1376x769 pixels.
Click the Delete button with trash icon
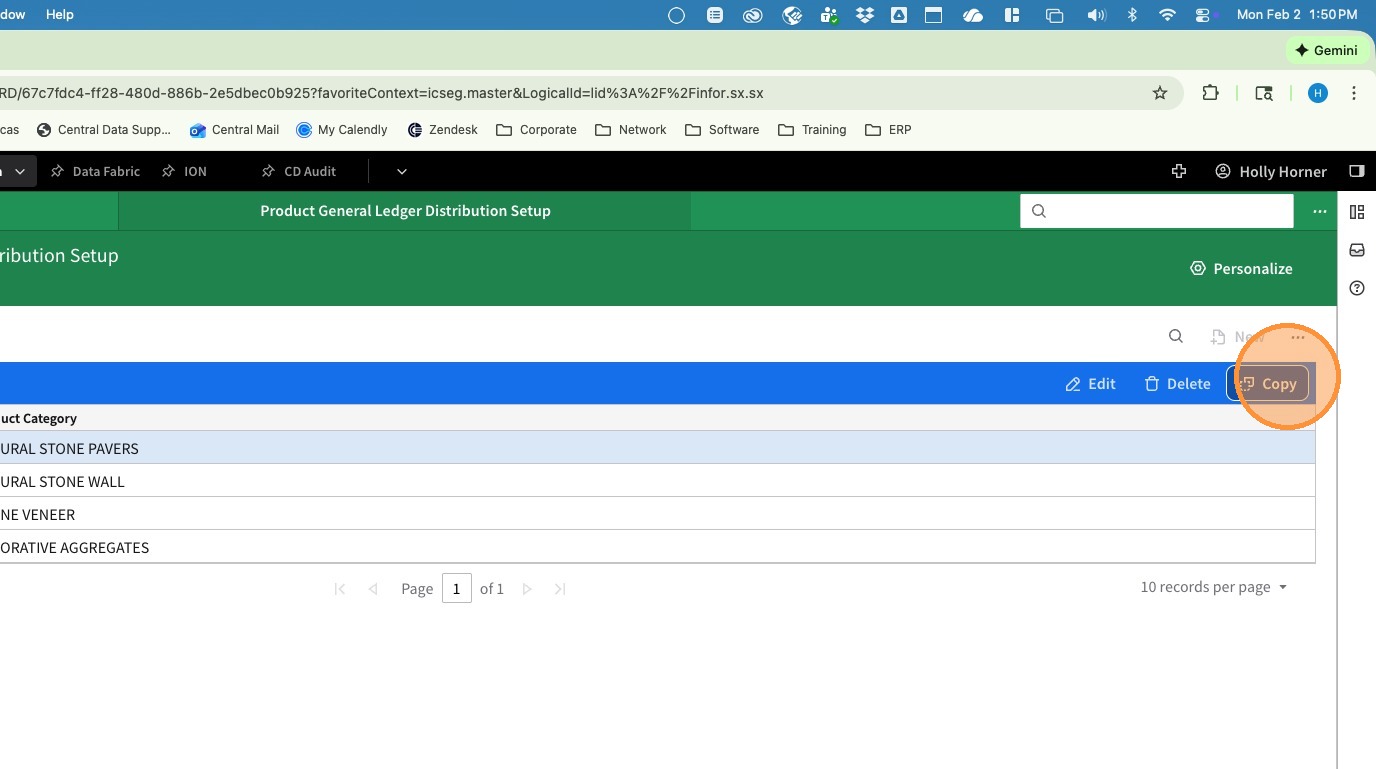(x=1177, y=384)
